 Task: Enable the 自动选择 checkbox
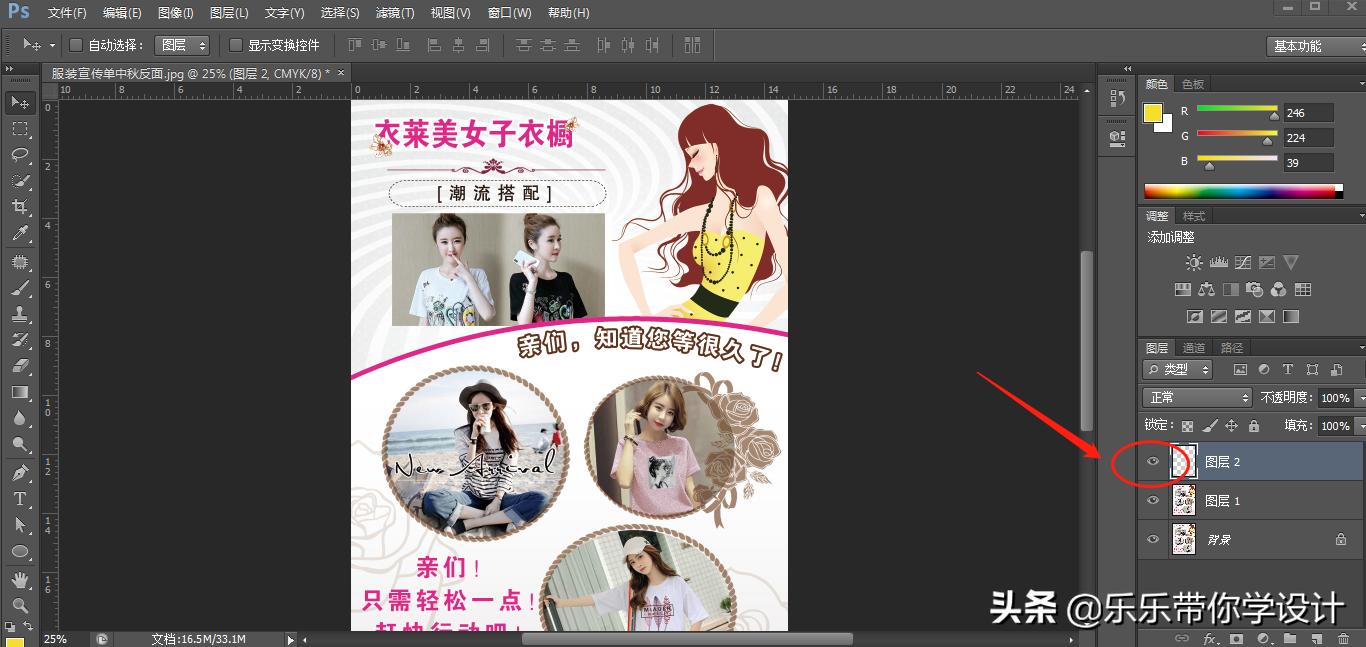[x=75, y=45]
